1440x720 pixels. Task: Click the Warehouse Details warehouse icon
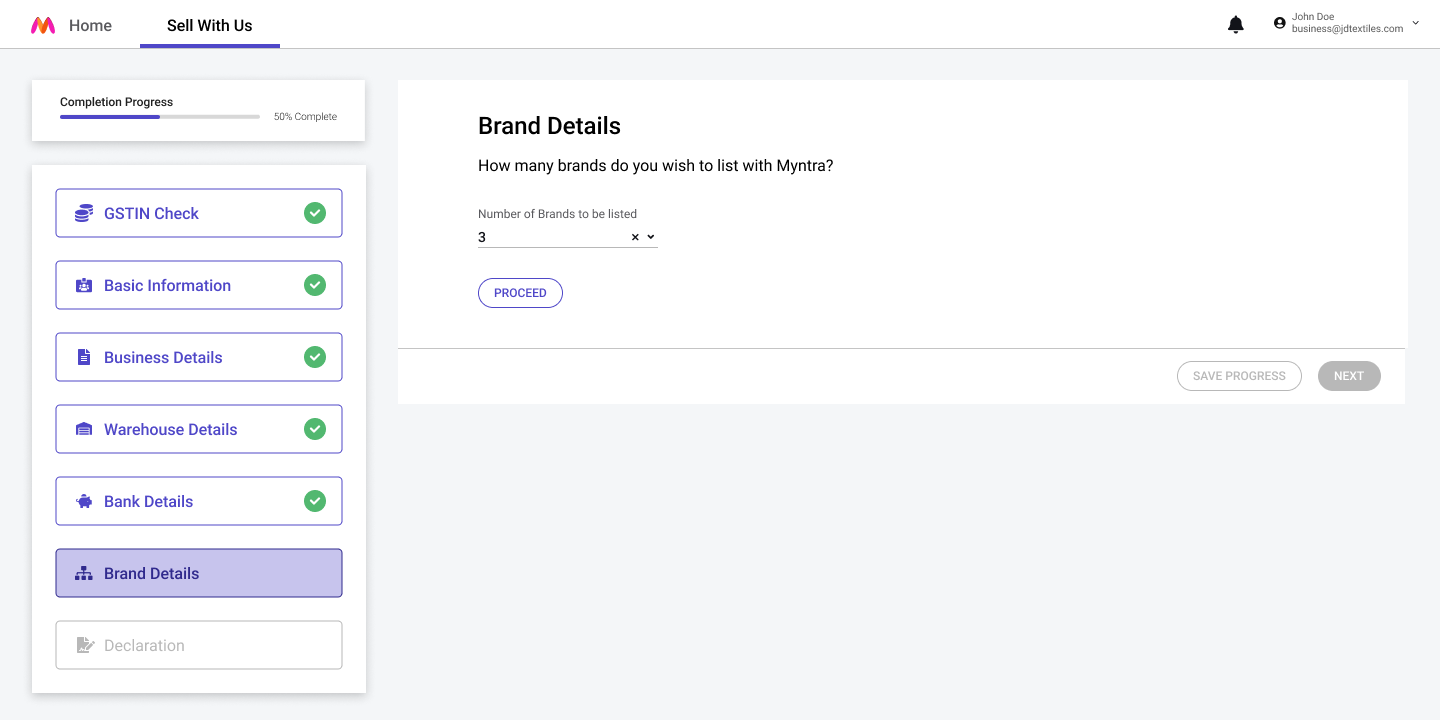[x=84, y=429]
